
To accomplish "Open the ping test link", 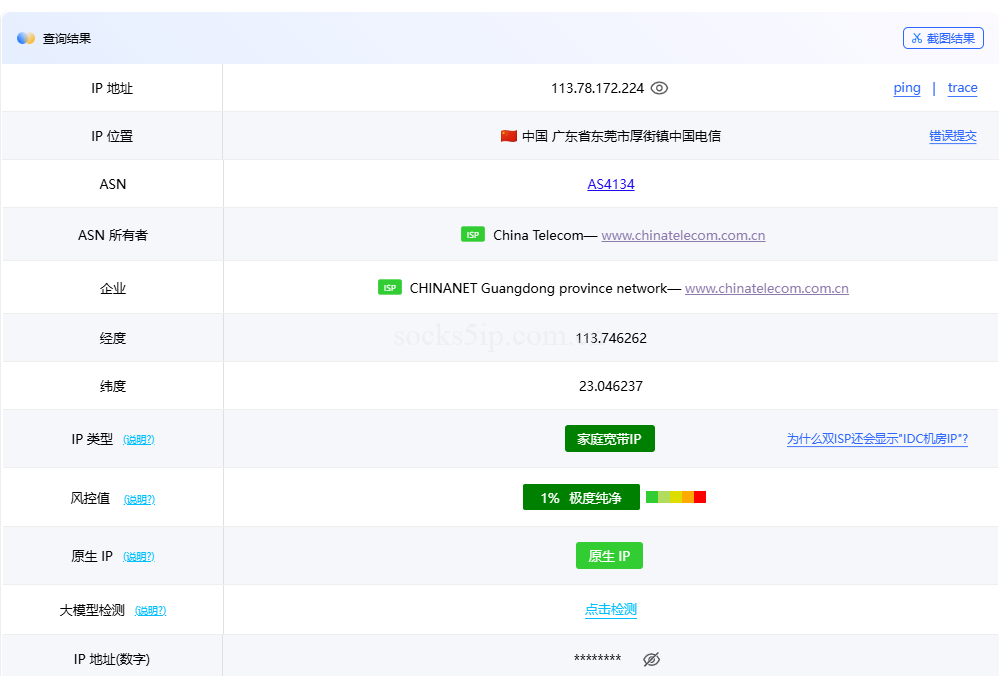I will 906,88.
